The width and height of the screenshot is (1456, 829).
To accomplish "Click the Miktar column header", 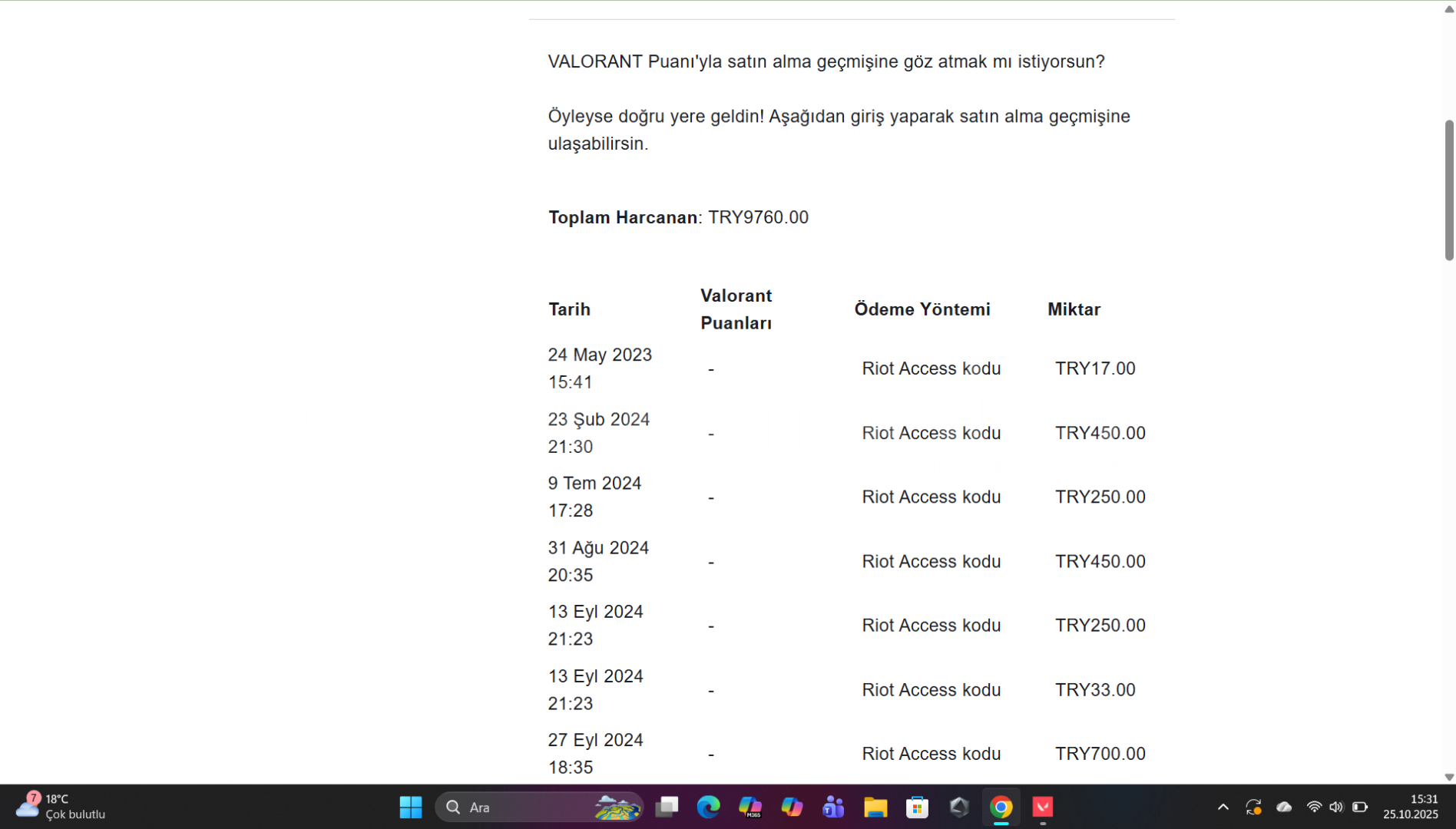I will [1074, 309].
